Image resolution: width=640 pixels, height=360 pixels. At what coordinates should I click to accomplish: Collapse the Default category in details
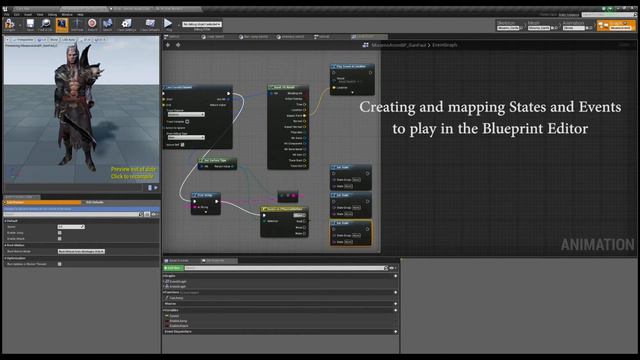(6, 221)
